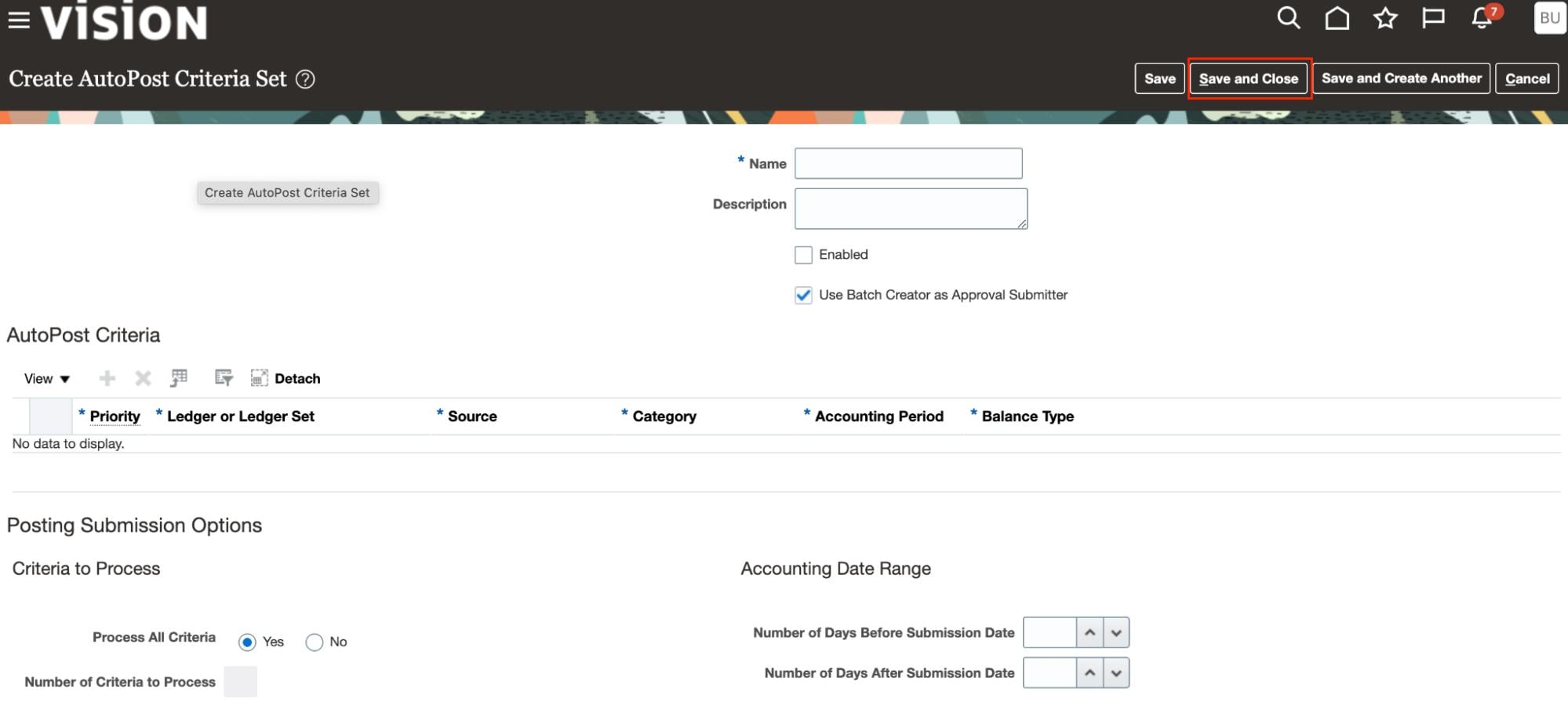Click the Save and Close button

[x=1248, y=78]
